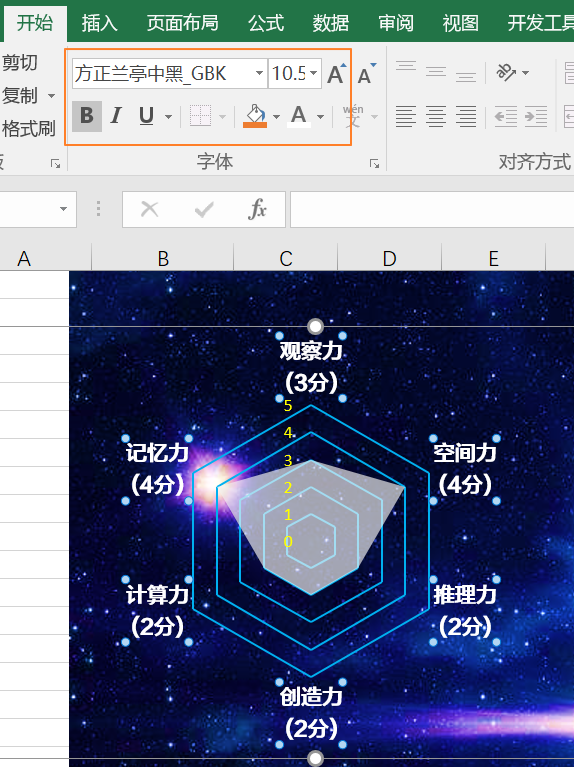Increase indent icon
Screen dimensions: 574x767
pyautogui.click(x=536, y=116)
